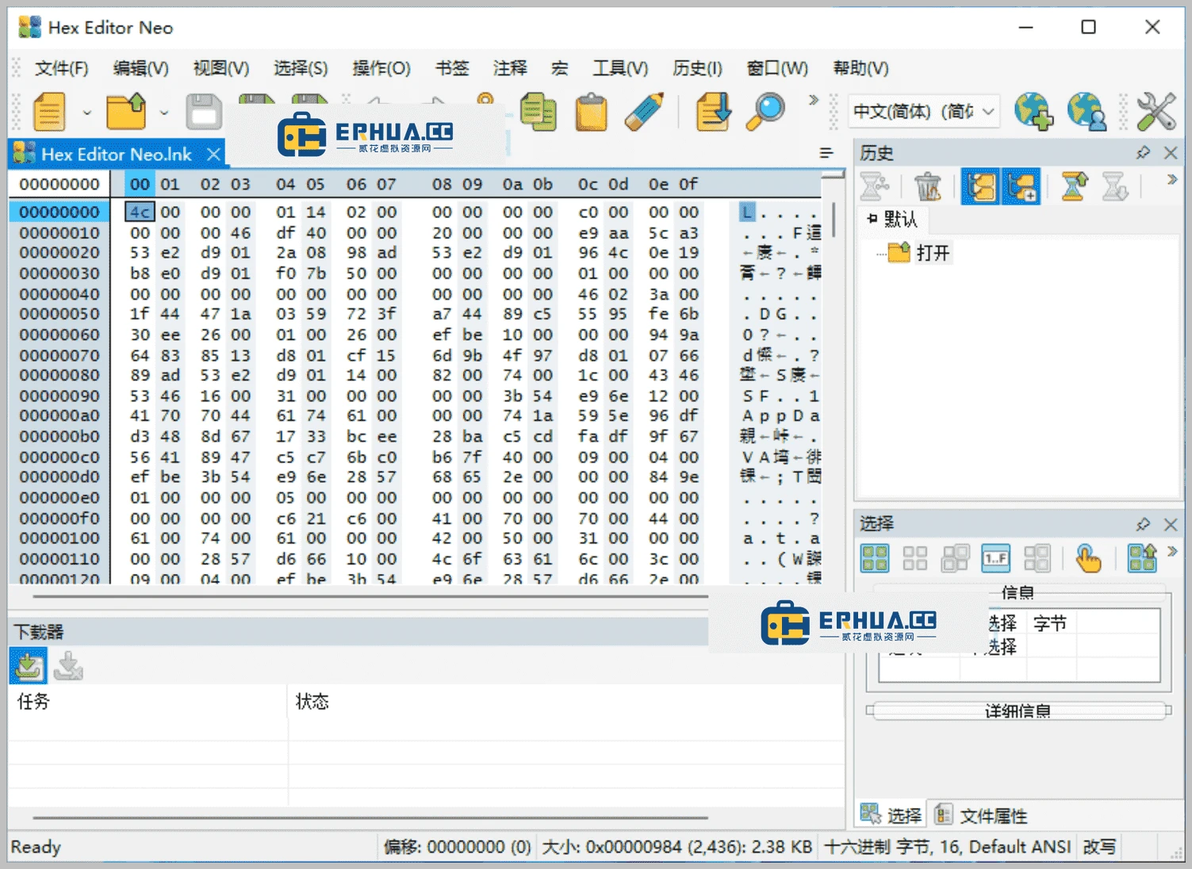The width and height of the screenshot is (1192, 869).
Task: Pin the 历史 panel
Action: click(x=1143, y=153)
